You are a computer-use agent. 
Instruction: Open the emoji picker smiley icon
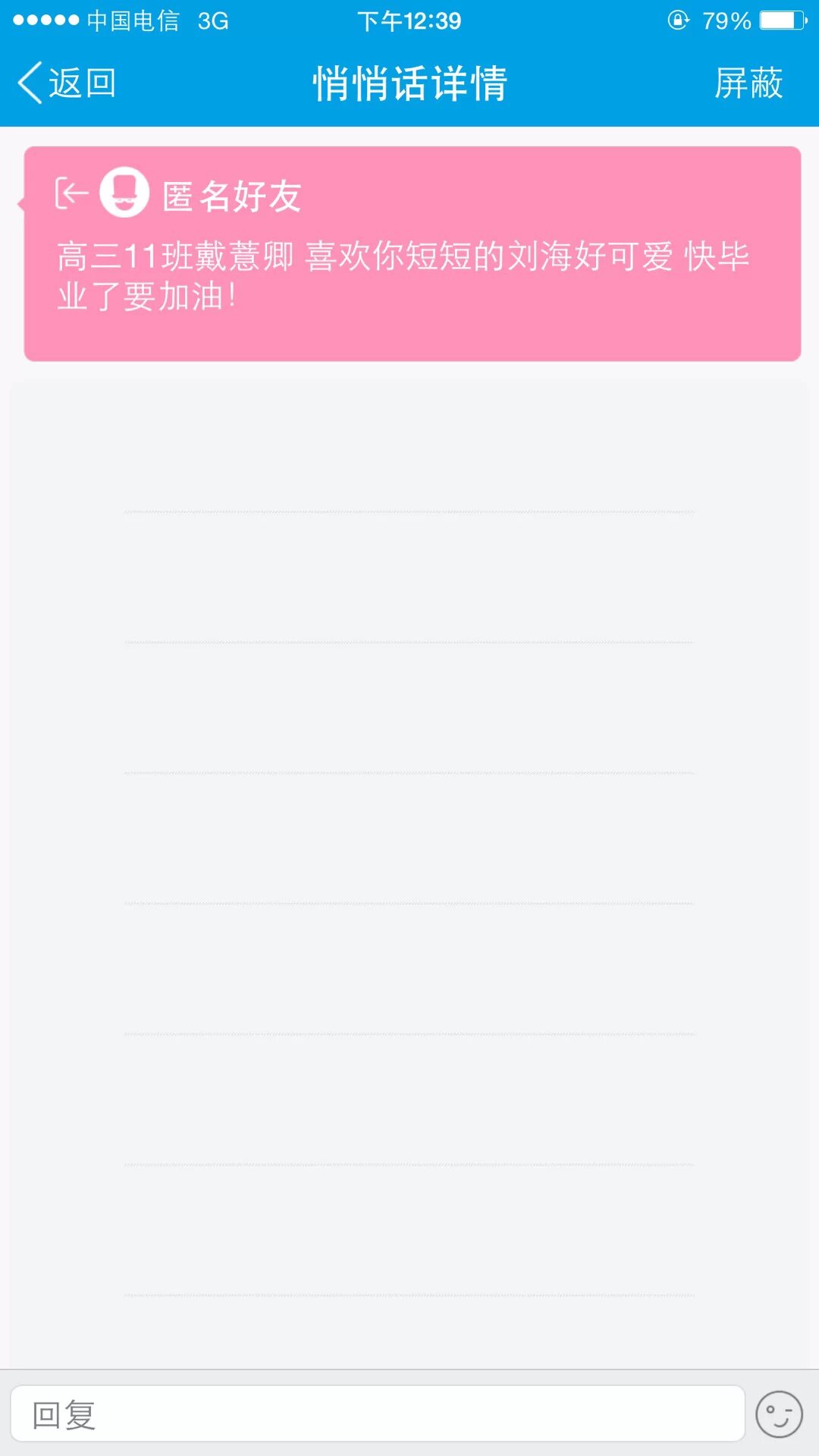(x=779, y=1414)
